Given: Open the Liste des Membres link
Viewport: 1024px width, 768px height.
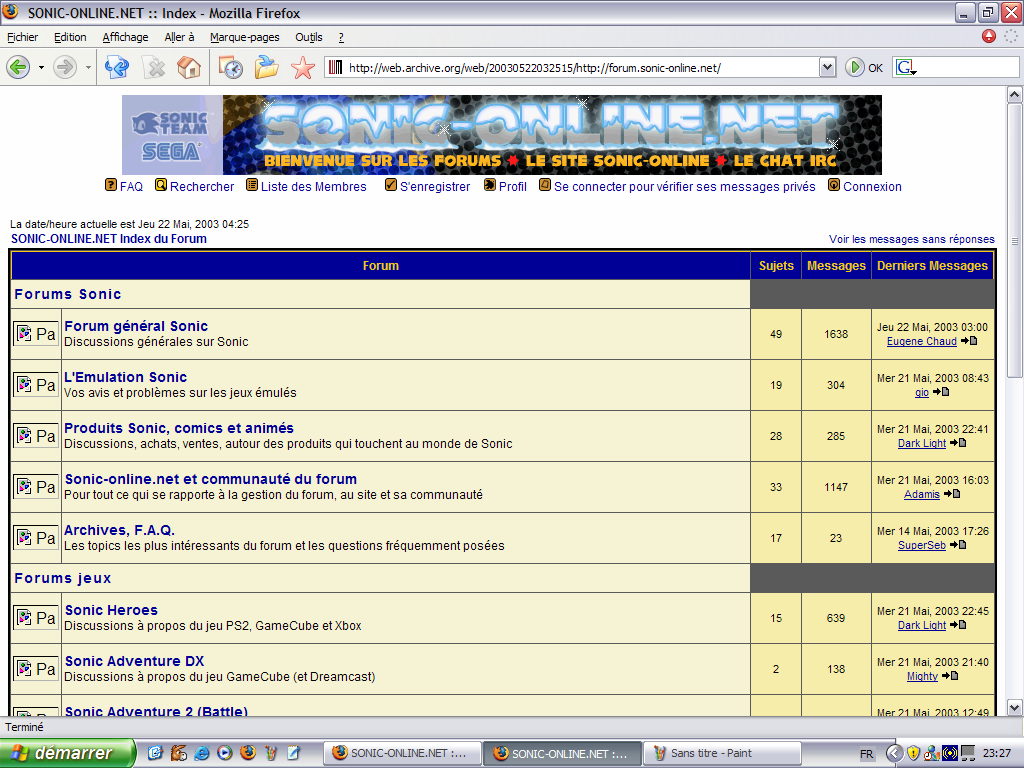Looking at the screenshot, I should 313,186.
